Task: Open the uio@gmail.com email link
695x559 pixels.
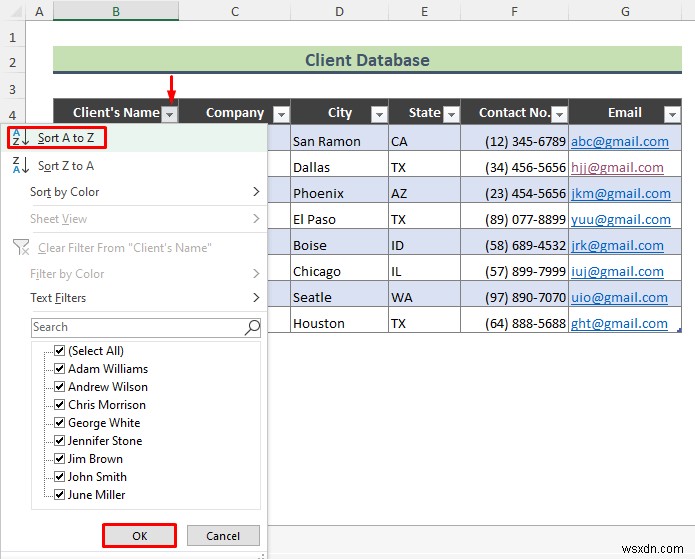Action: coord(619,297)
